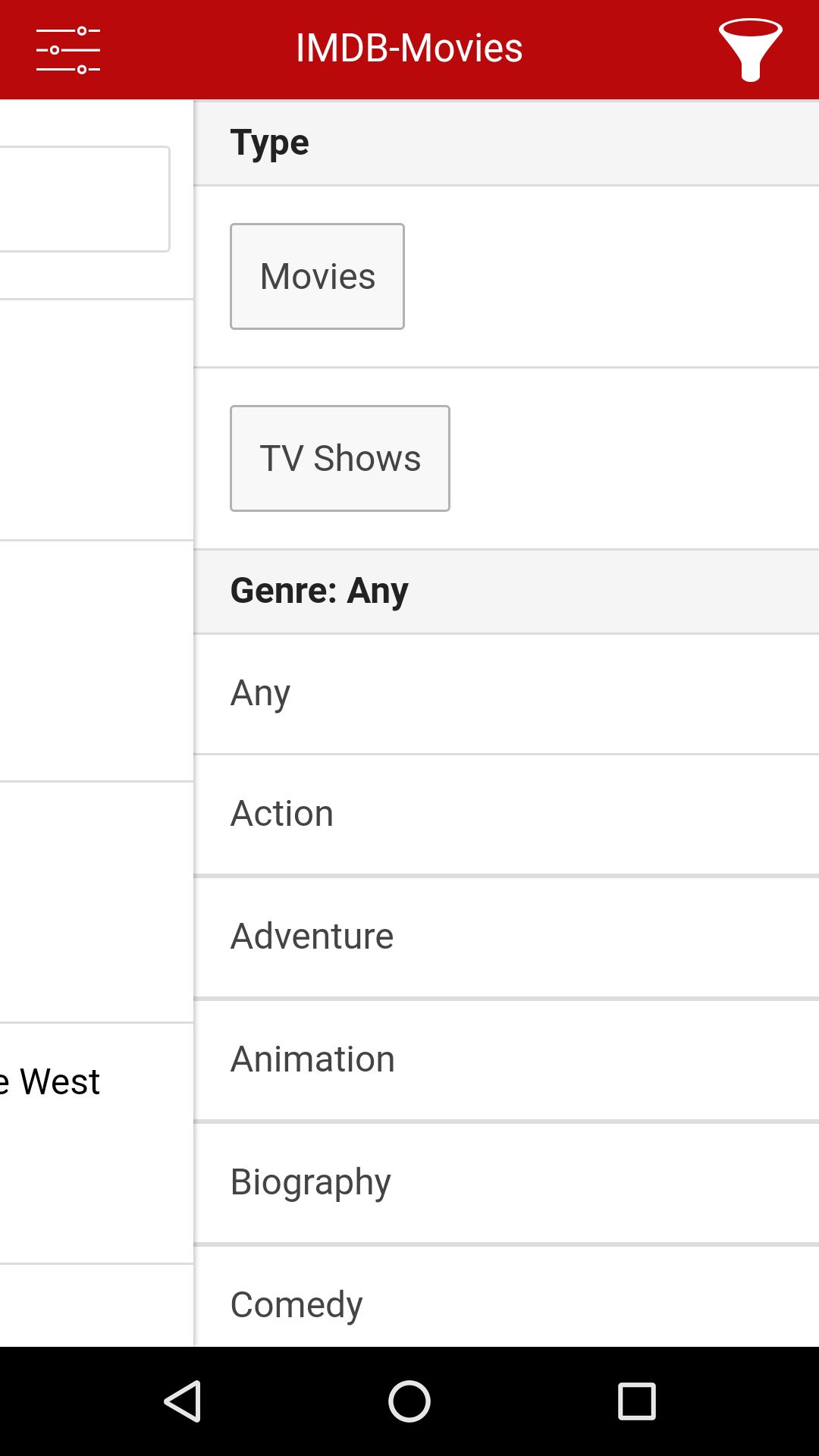
Task: Collapse the Type section header
Action: tap(507, 143)
